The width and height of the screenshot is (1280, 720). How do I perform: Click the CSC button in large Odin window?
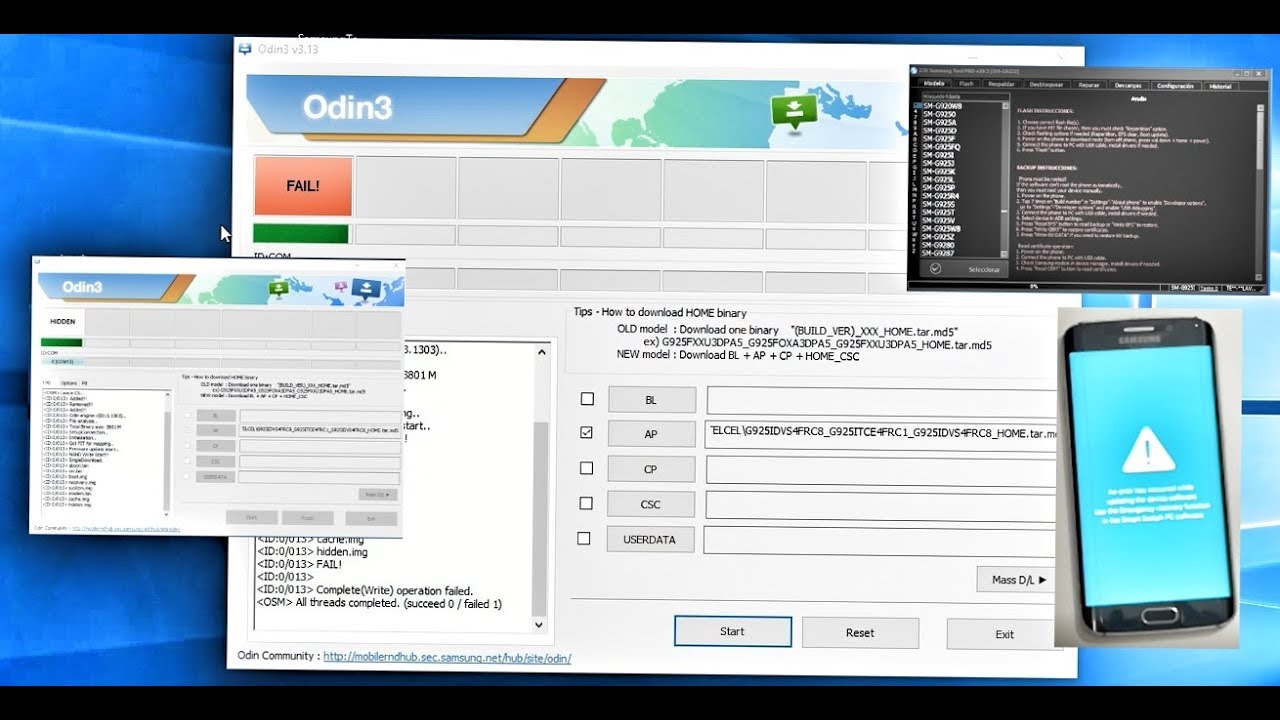[650, 504]
